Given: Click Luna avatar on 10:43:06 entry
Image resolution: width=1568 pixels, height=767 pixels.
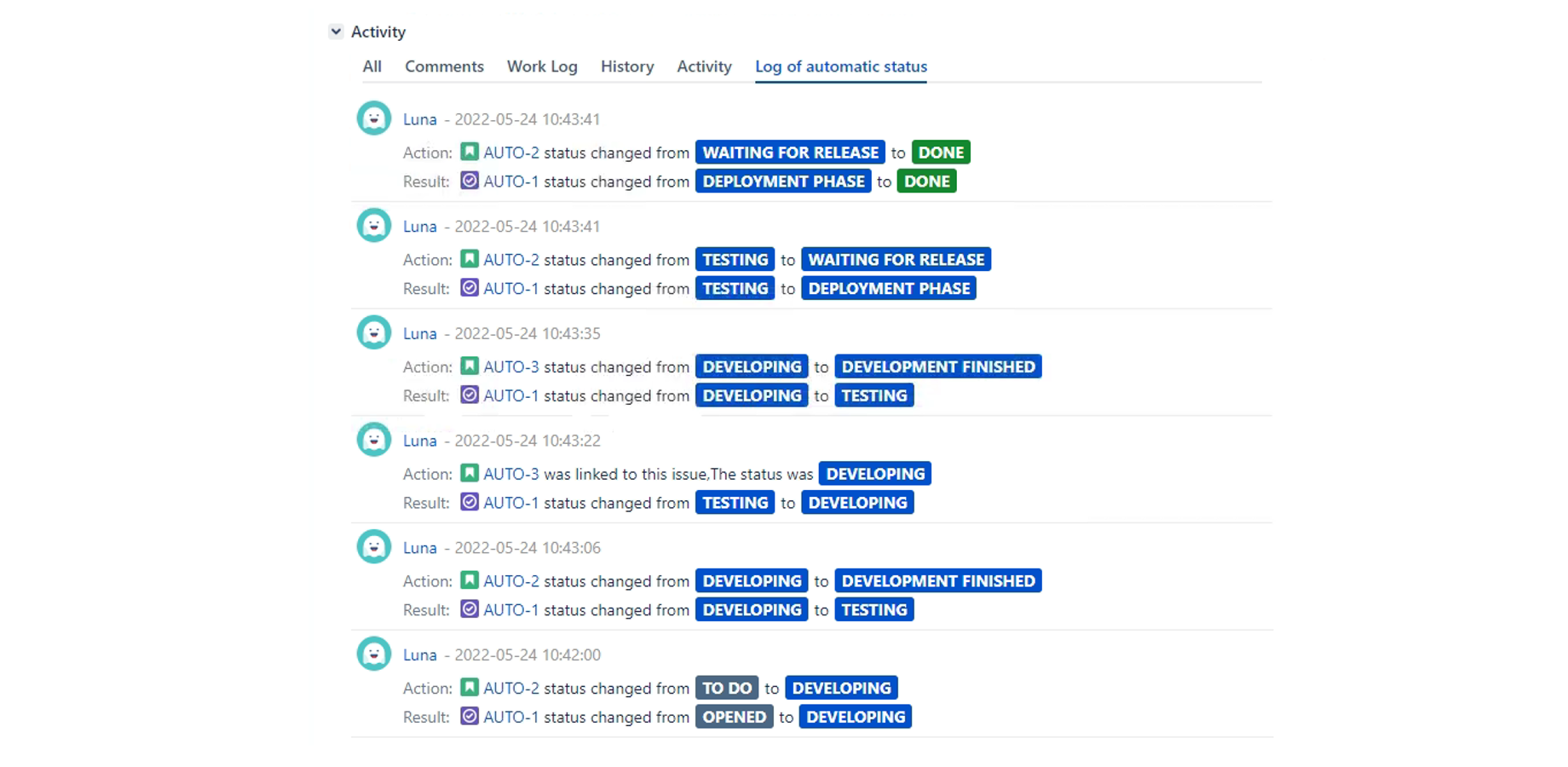Looking at the screenshot, I should point(374,547).
